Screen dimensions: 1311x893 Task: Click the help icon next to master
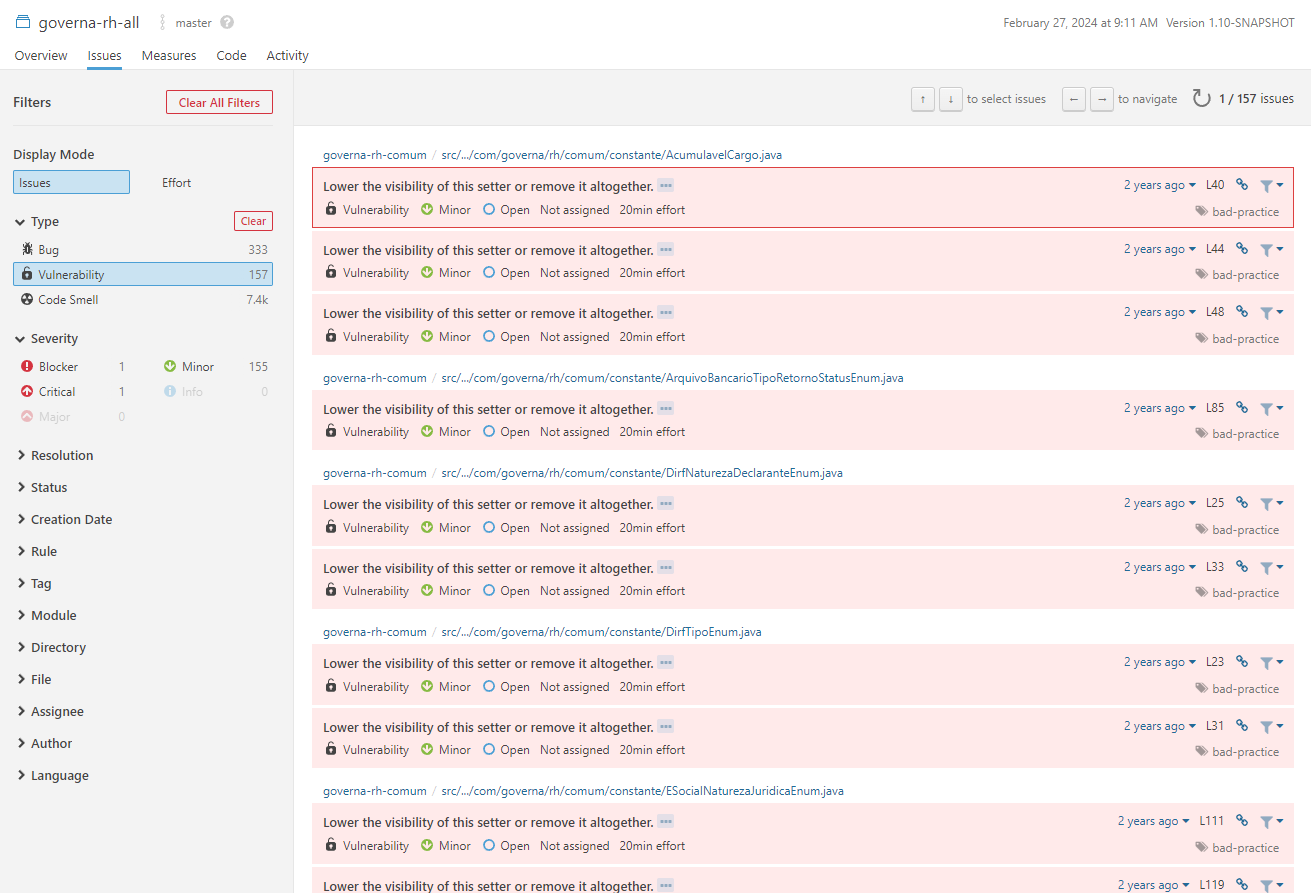tap(227, 22)
